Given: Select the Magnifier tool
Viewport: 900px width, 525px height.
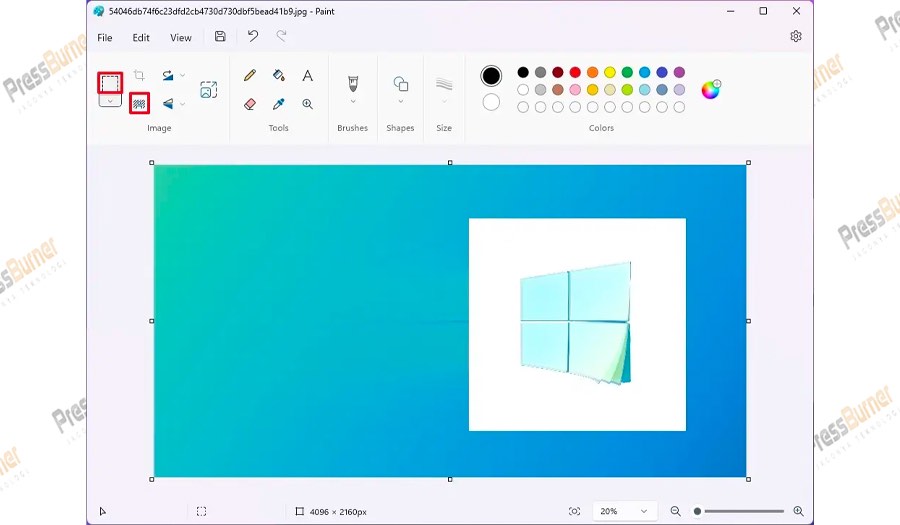Looking at the screenshot, I should (308, 104).
